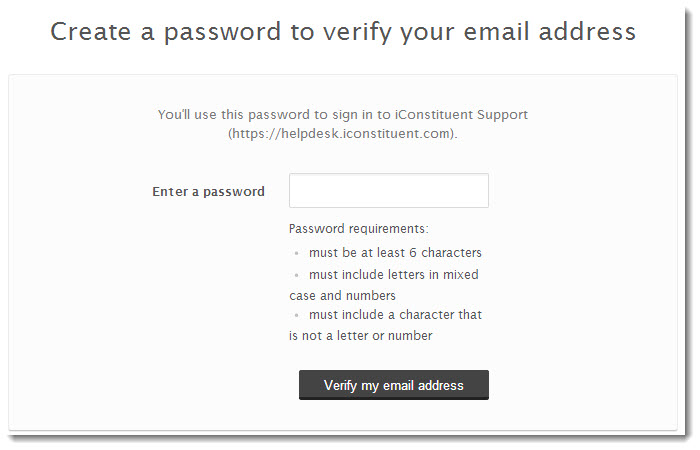Viewport: 700px width, 450px height.
Task: Click into the Enter a password field
Action: coord(388,191)
